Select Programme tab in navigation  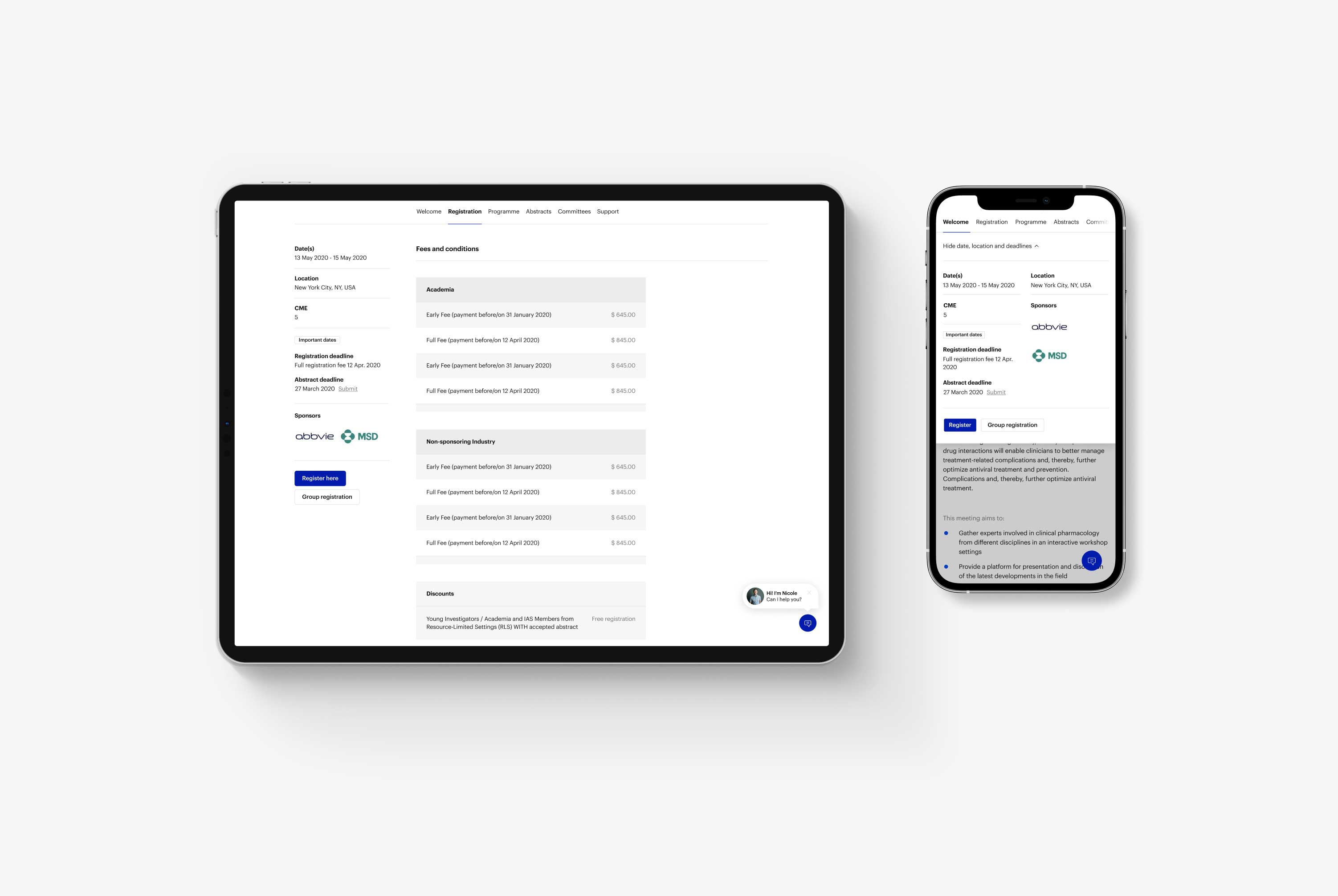(x=503, y=211)
